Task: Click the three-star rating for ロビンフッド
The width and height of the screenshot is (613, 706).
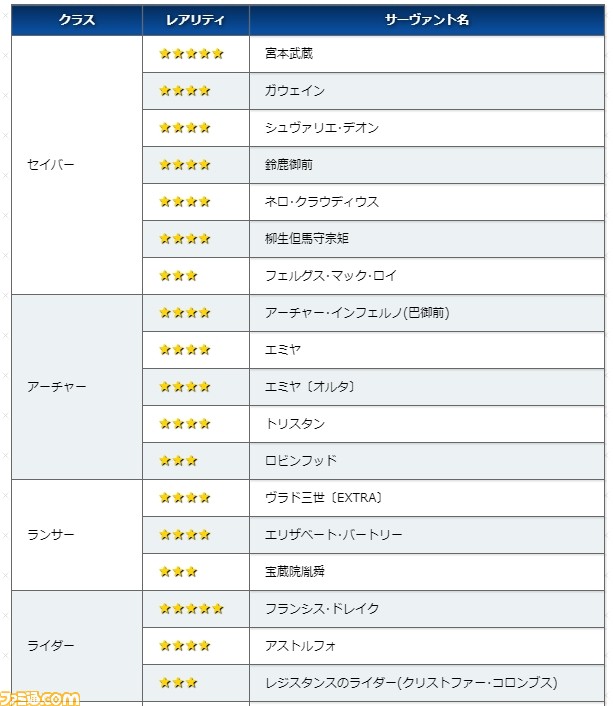Action: click(178, 461)
